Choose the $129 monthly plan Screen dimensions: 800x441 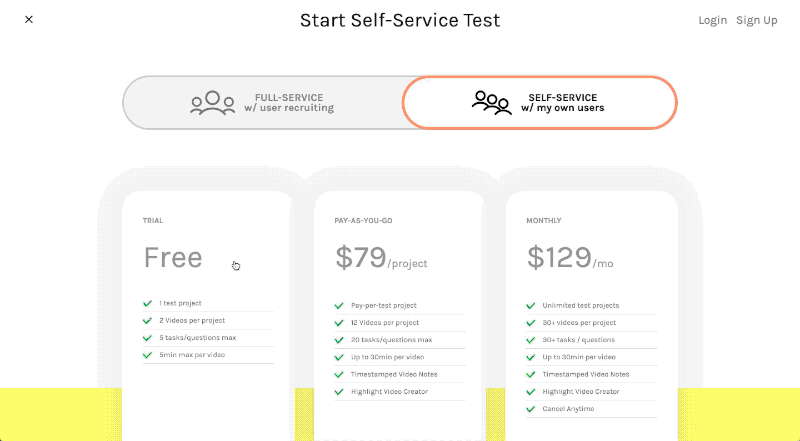point(591,316)
